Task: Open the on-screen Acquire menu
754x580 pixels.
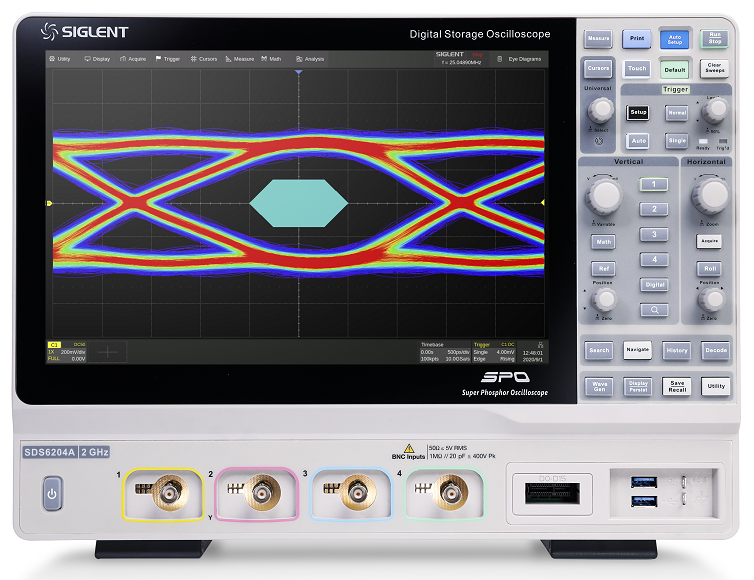Action: click(133, 59)
